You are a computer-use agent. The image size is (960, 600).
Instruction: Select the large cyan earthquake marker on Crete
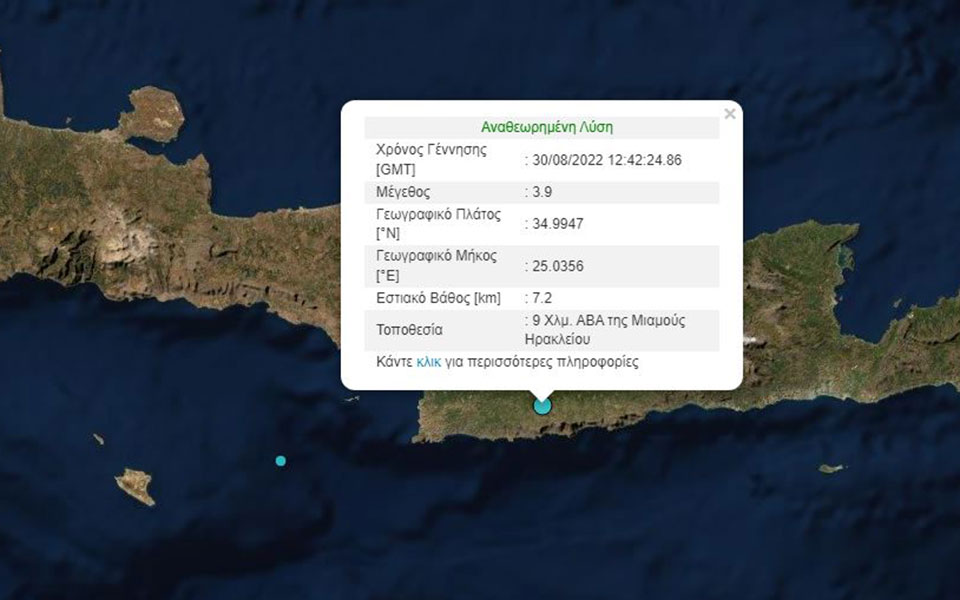tap(542, 405)
